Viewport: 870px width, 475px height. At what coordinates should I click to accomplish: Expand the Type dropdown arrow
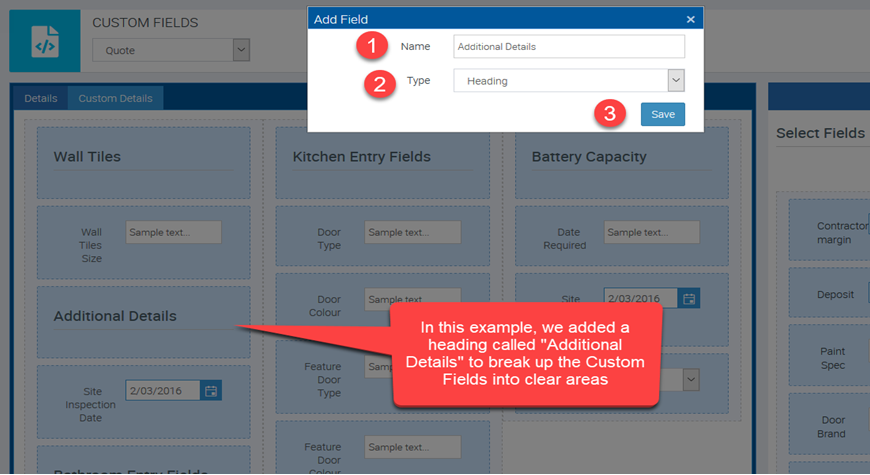[x=676, y=81]
